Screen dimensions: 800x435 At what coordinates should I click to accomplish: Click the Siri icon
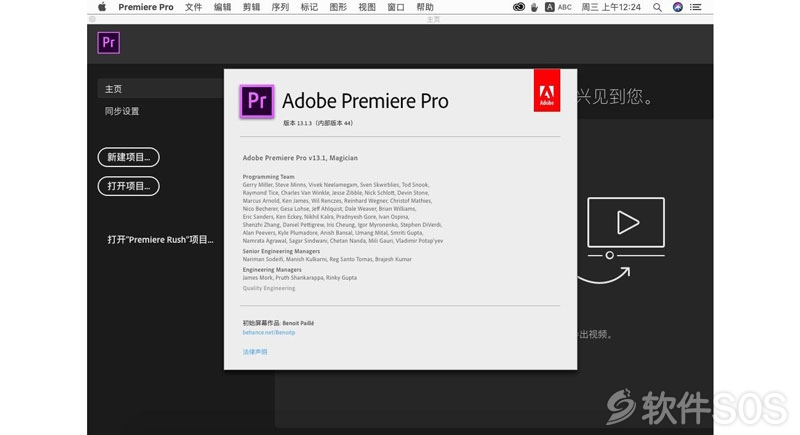coord(678,7)
